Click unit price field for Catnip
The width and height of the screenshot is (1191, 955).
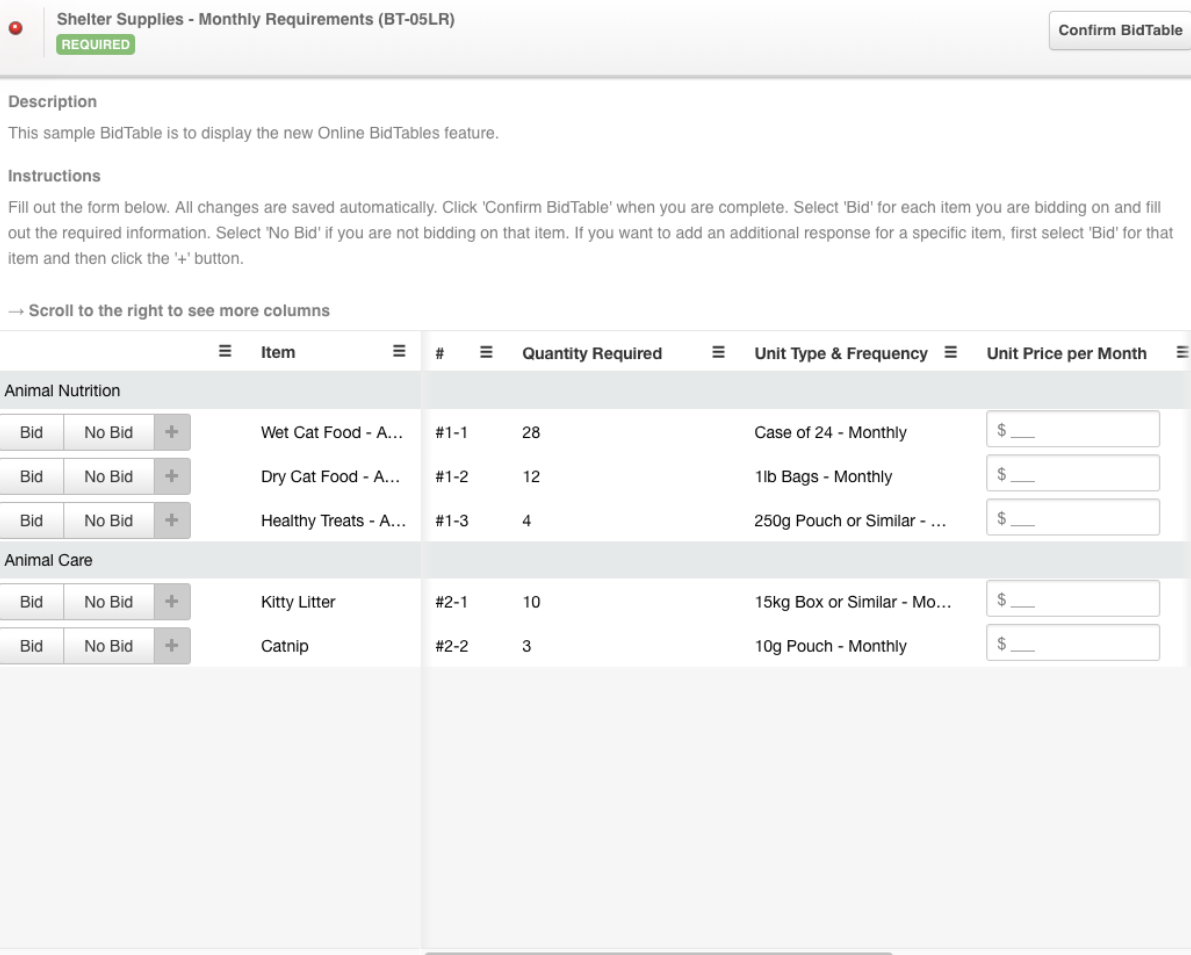(1073, 643)
